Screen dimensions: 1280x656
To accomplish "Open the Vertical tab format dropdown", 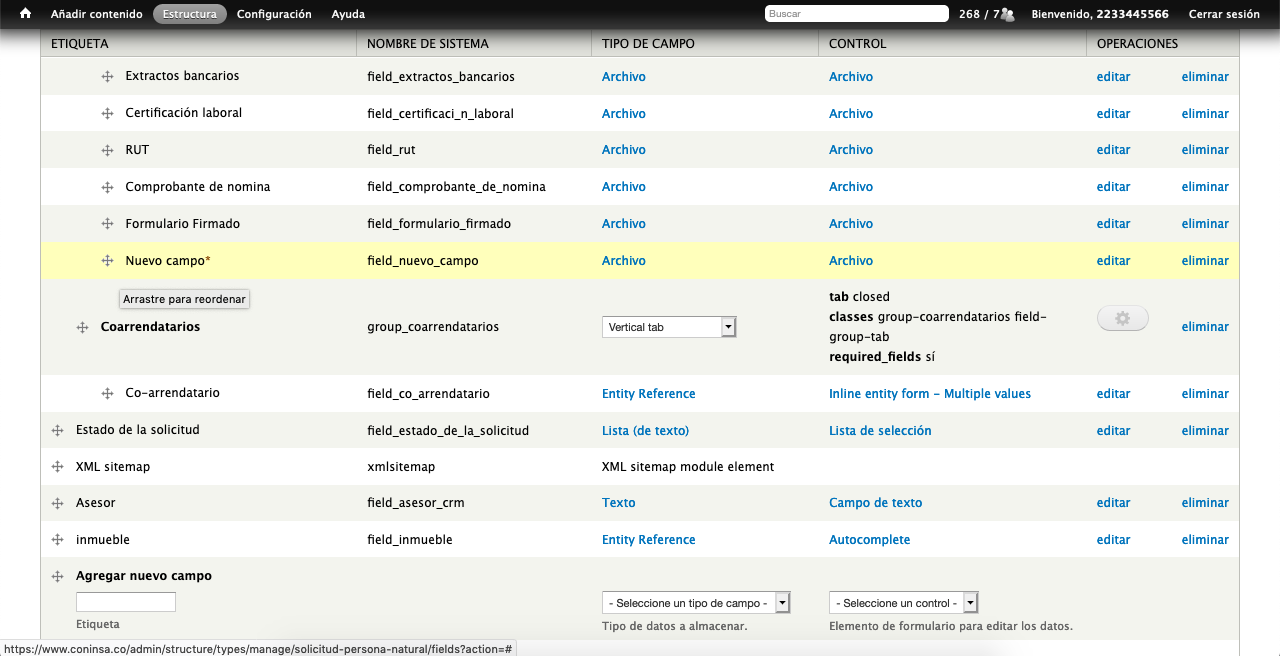I will [x=669, y=327].
